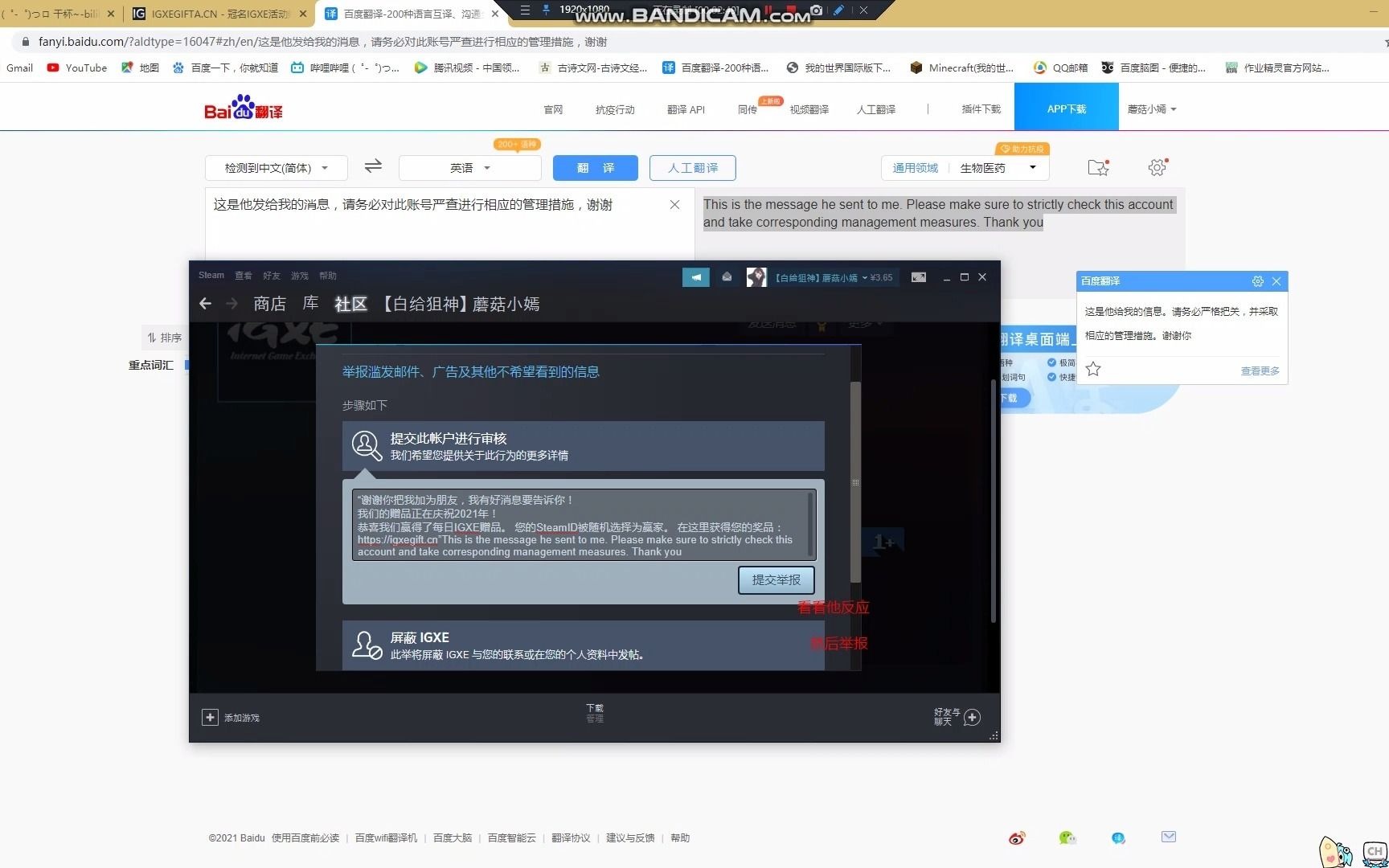
Task: Switch to IGXEGIFTA.CN browser tab
Action: click(x=219, y=14)
